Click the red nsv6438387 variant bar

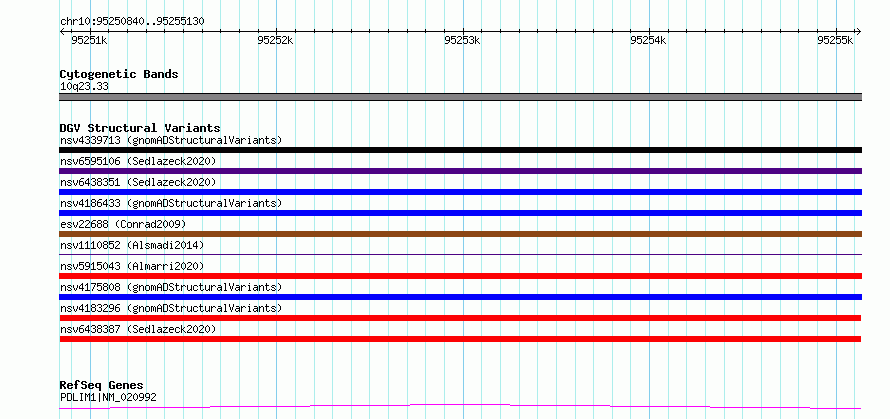coord(460,339)
